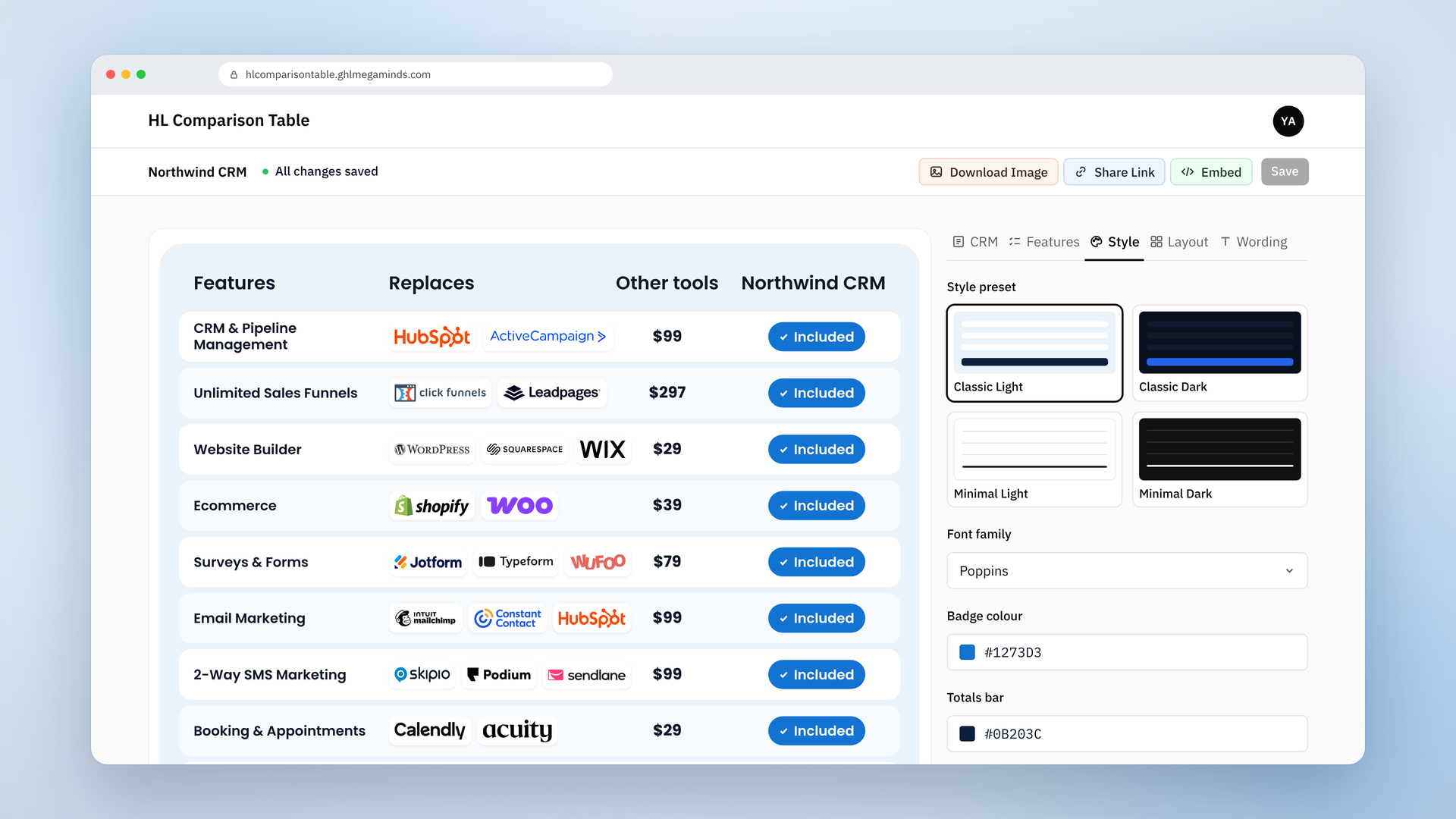Screen dimensions: 1456x819
Task: Click the Sendlane logo chip
Action: click(587, 675)
